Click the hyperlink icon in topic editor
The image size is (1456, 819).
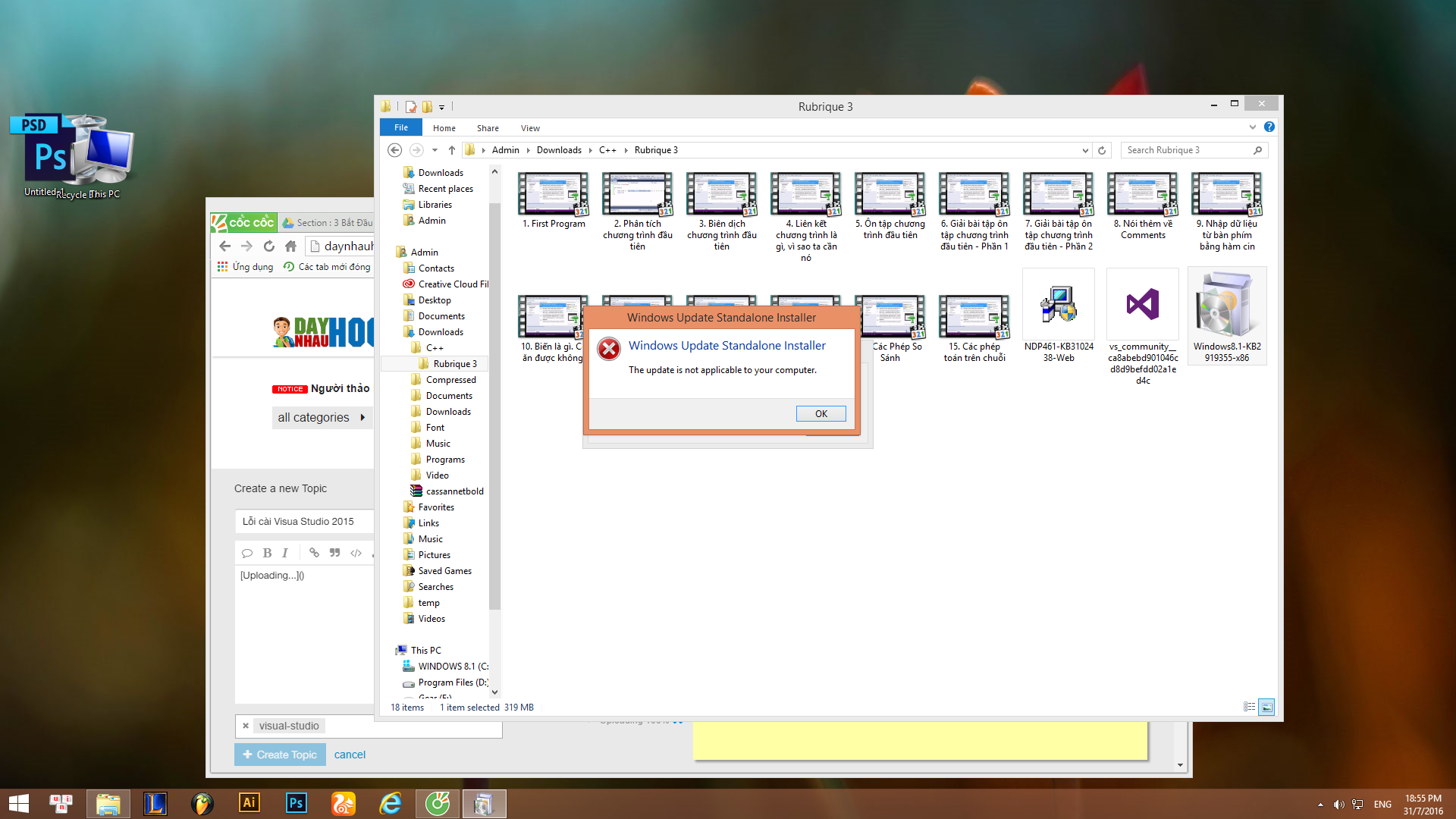point(314,553)
